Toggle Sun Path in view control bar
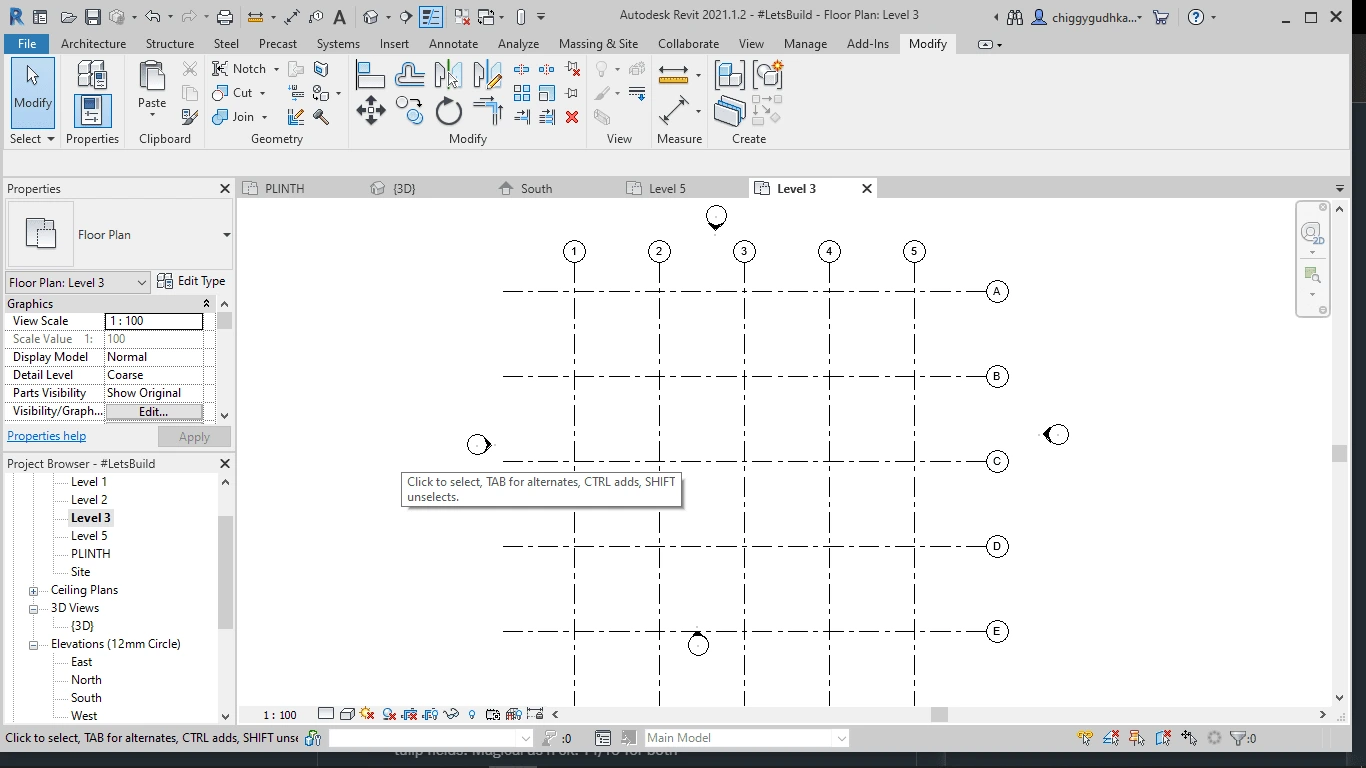 [x=368, y=714]
